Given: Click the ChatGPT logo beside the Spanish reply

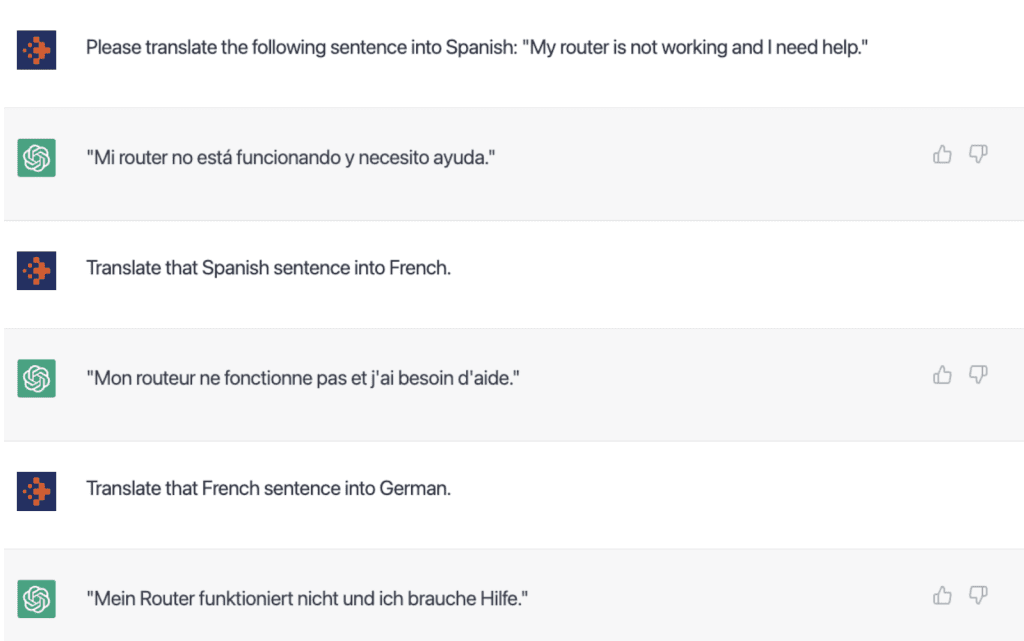Looking at the screenshot, I should click(x=37, y=157).
